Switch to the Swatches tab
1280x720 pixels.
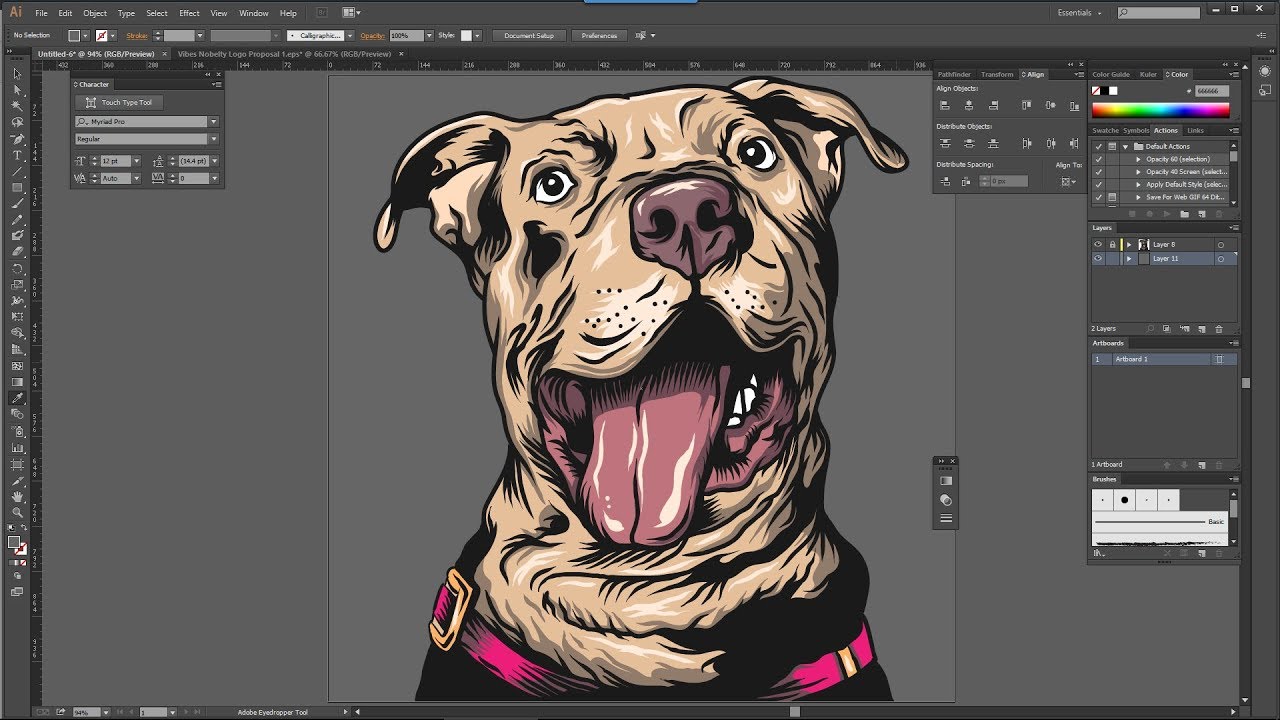point(1105,130)
